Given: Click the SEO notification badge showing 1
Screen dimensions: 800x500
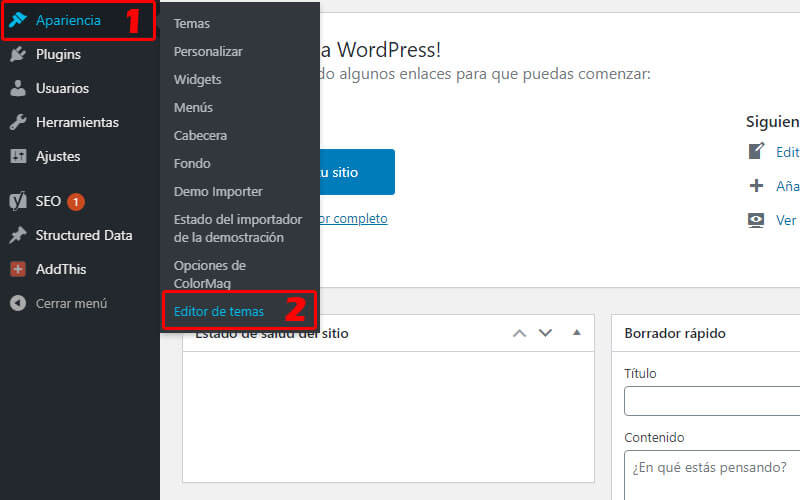Looking at the screenshot, I should coord(76,202).
